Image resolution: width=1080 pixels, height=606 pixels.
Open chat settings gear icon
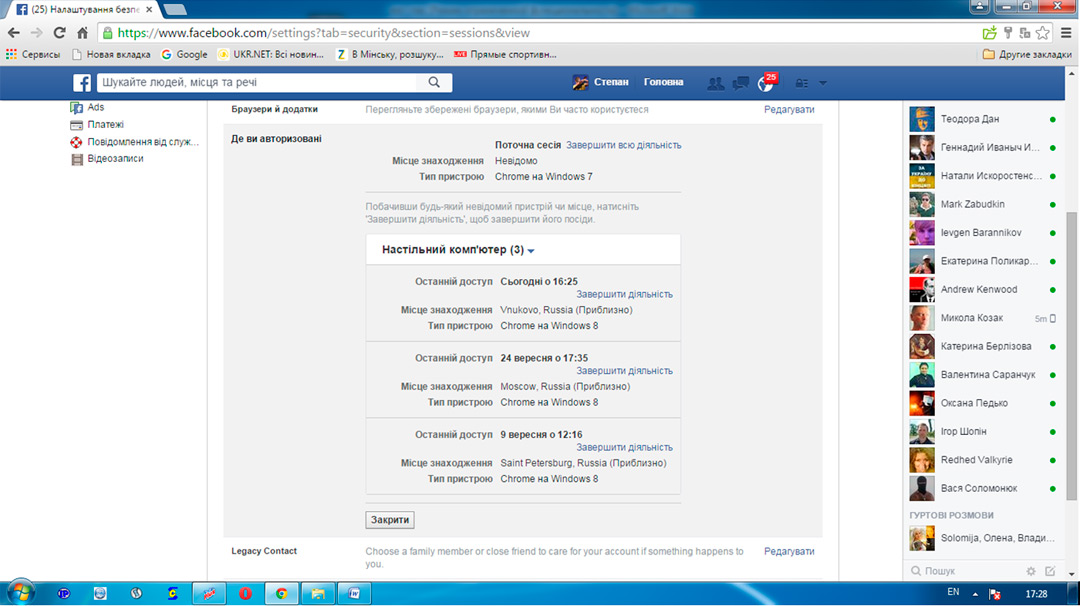tap(1031, 571)
